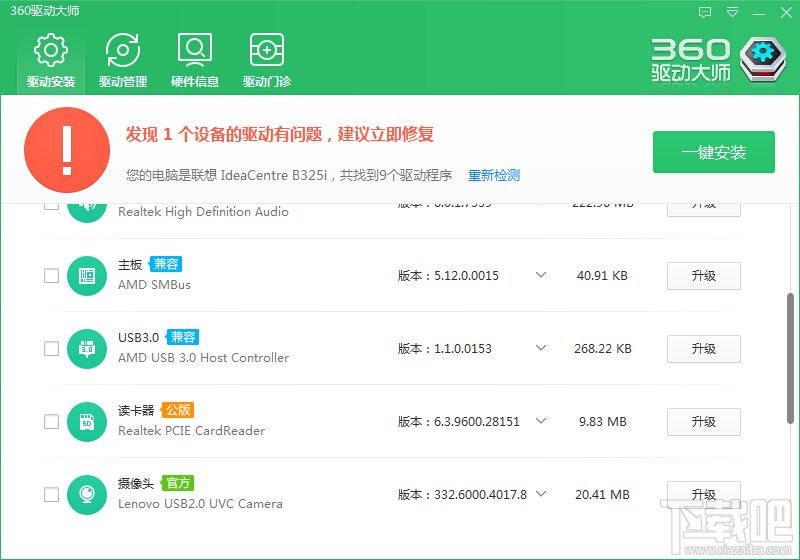Viewport: 800px width, 560px height.
Task: Click the USB3.0 host controller device icon
Action: pos(87,349)
